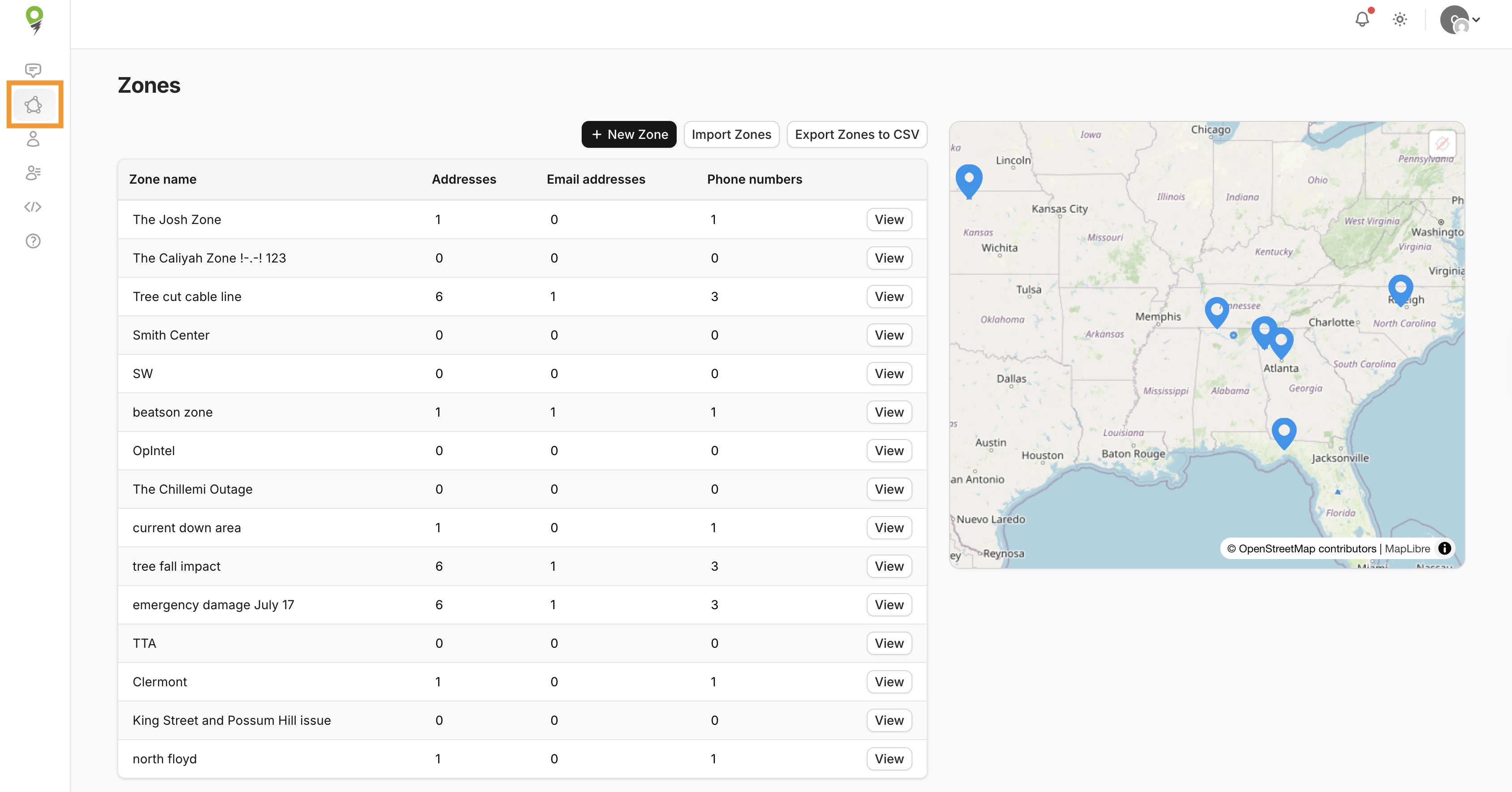The image size is (1512, 792).
Task: Open the developer code brackets icon
Action: pyautogui.click(x=33, y=207)
